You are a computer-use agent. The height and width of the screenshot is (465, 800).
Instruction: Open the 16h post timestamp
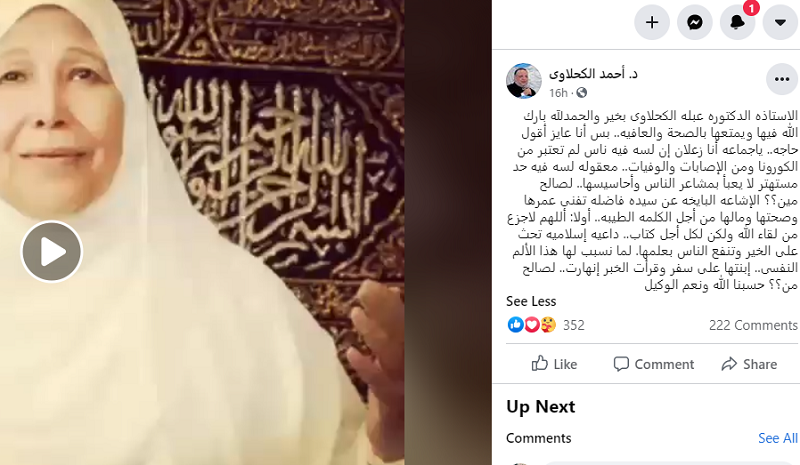[558, 93]
